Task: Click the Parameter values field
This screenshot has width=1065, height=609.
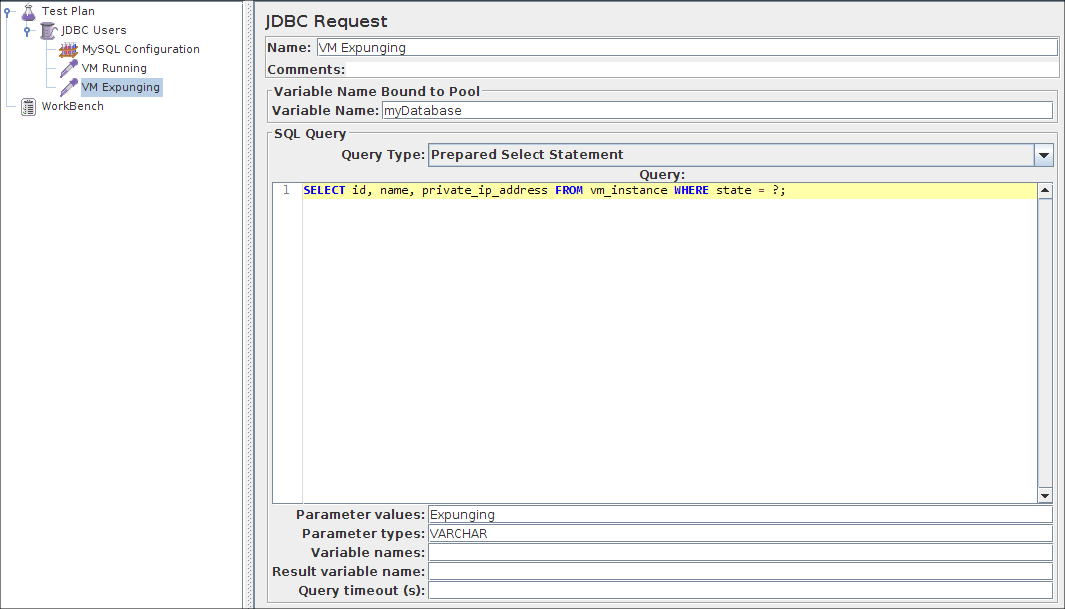Action: coord(739,515)
